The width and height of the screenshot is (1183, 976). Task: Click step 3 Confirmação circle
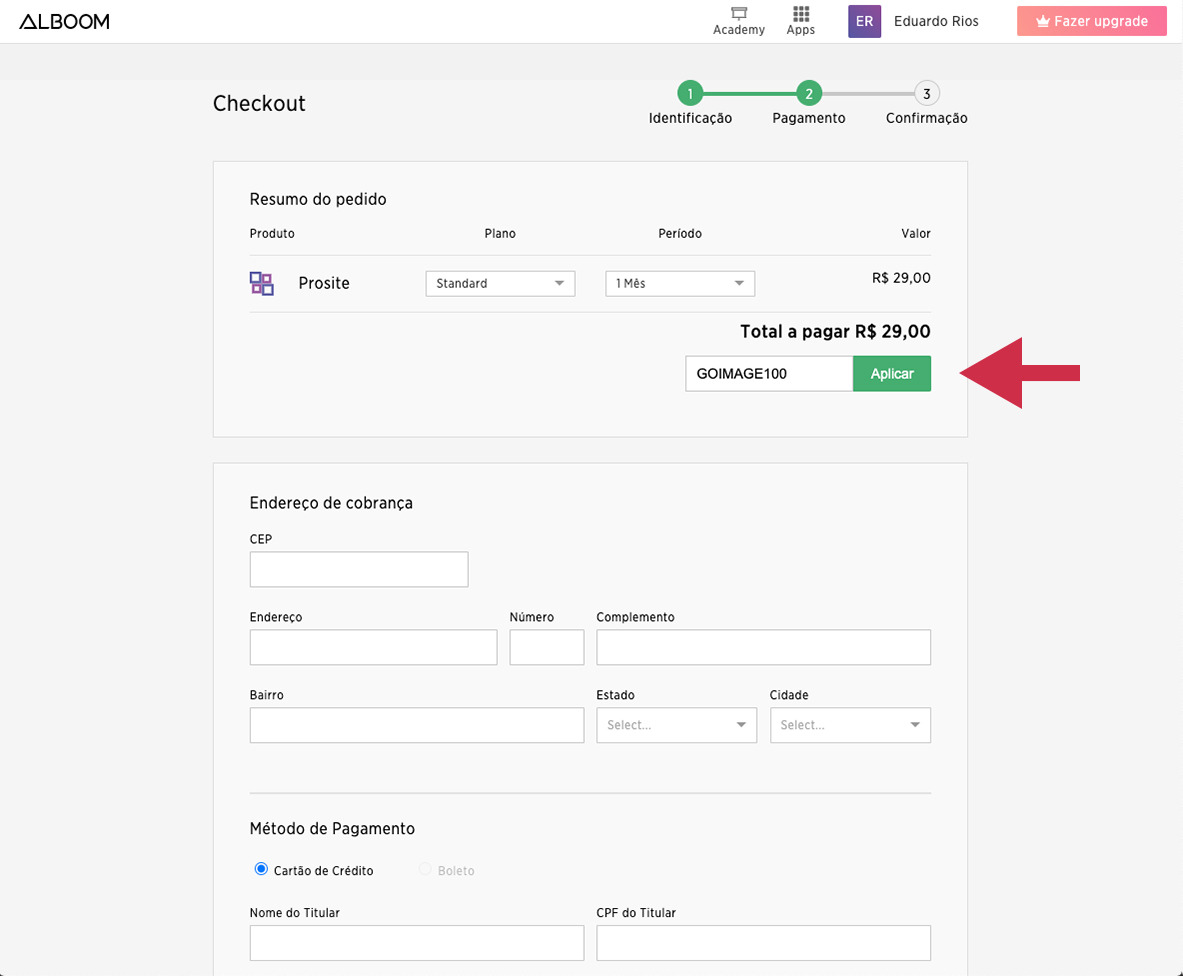(927, 94)
